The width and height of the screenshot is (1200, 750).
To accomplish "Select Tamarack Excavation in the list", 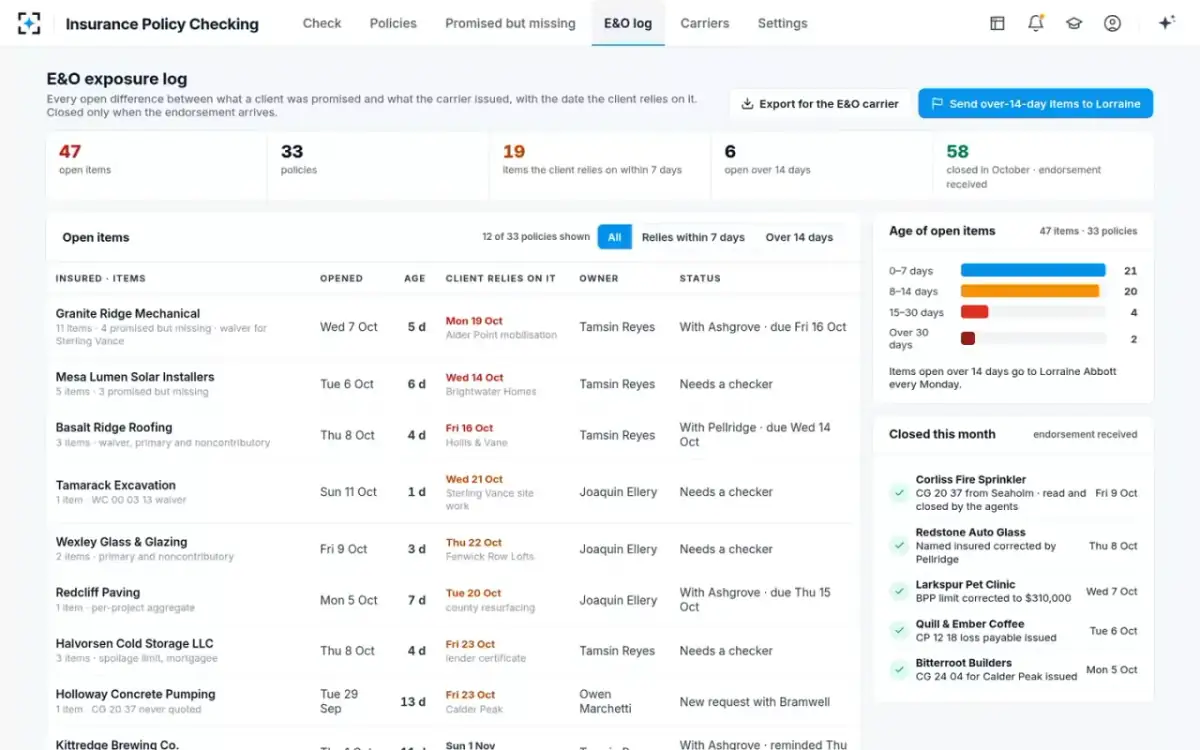I will pos(453,492).
